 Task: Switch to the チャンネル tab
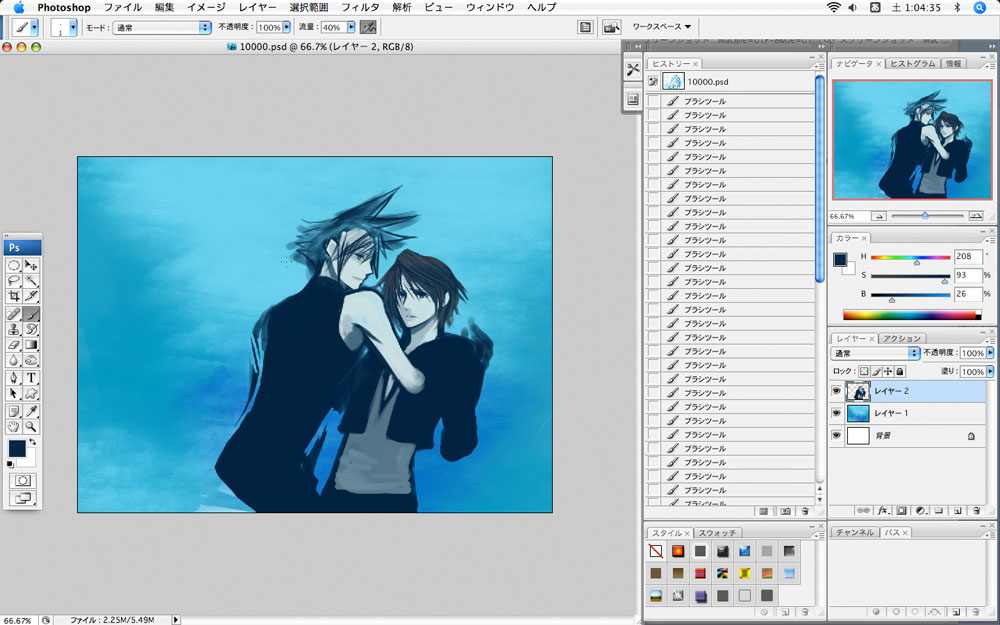854,532
